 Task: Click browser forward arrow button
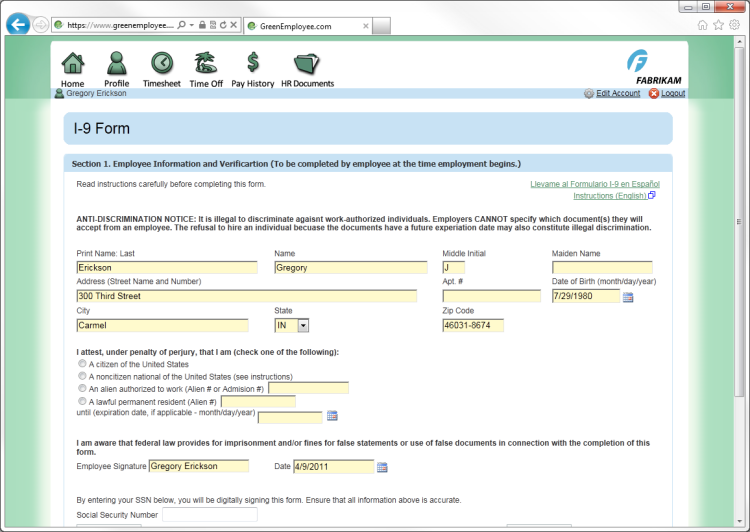pyautogui.click(x=40, y=25)
